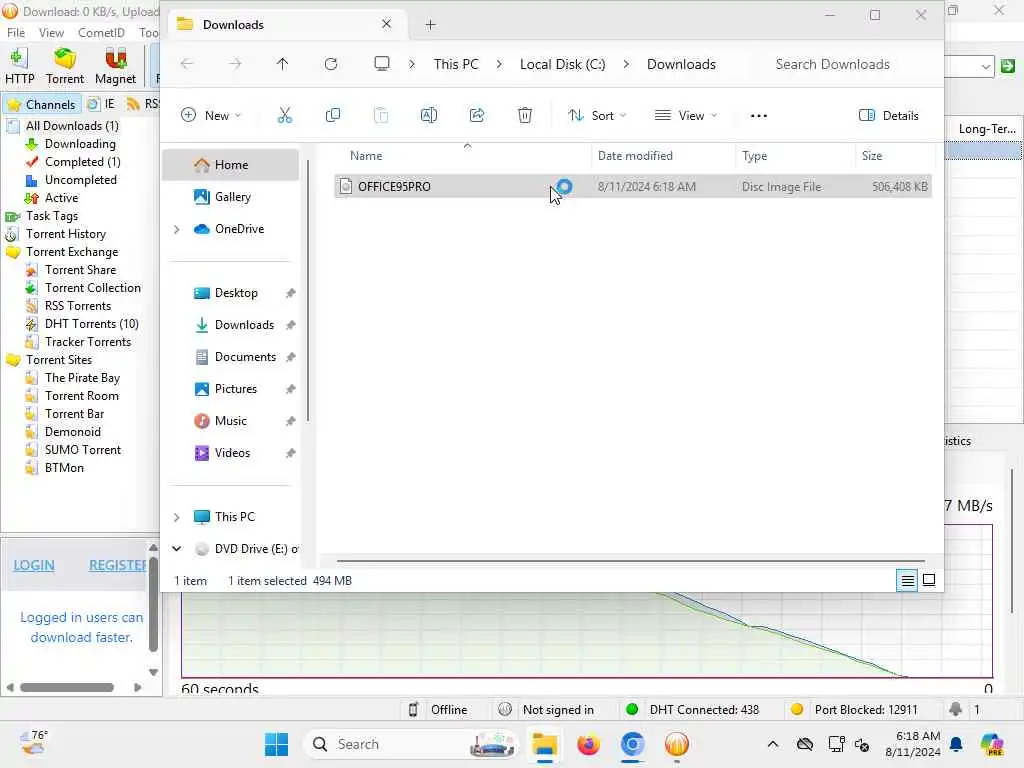Open Firefox from the taskbar

pyautogui.click(x=588, y=744)
